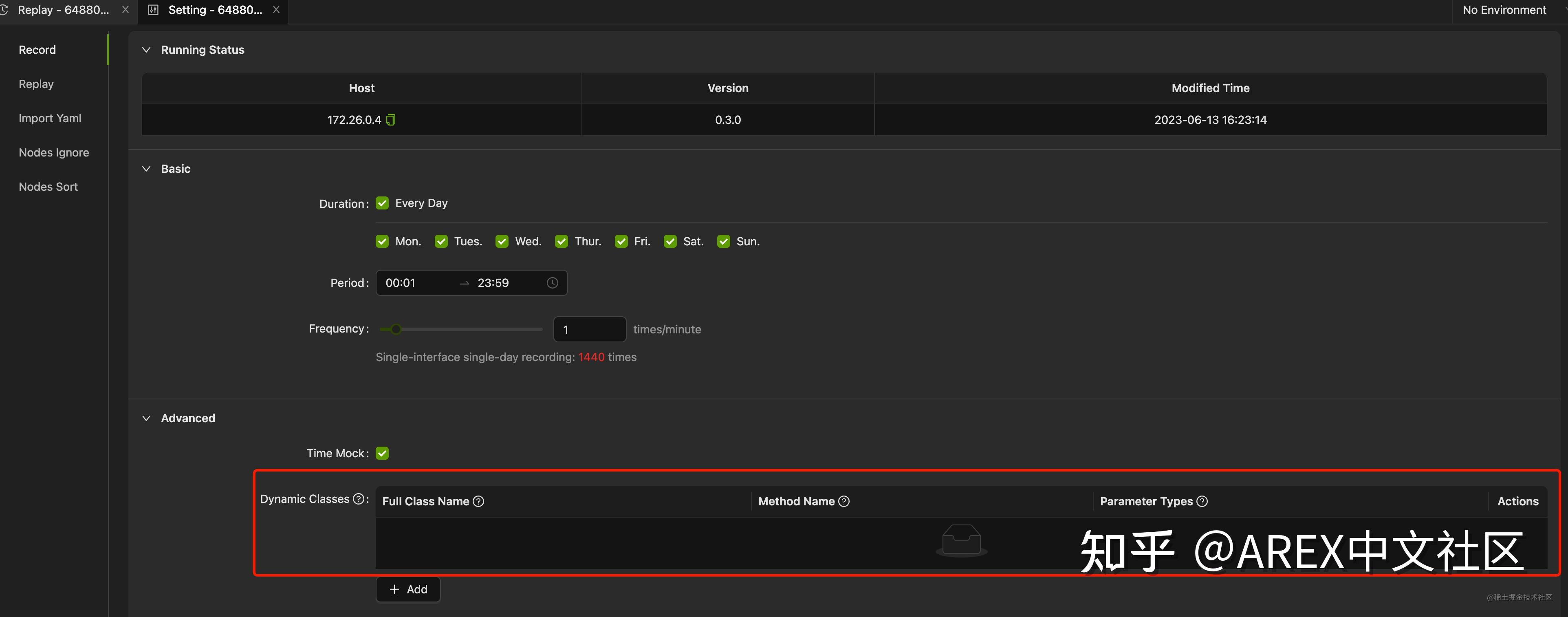Image resolution: width=1568 pixels, height=617 pixels.
Task: Click the clock icon in Period field
Action: pos(552,283)
